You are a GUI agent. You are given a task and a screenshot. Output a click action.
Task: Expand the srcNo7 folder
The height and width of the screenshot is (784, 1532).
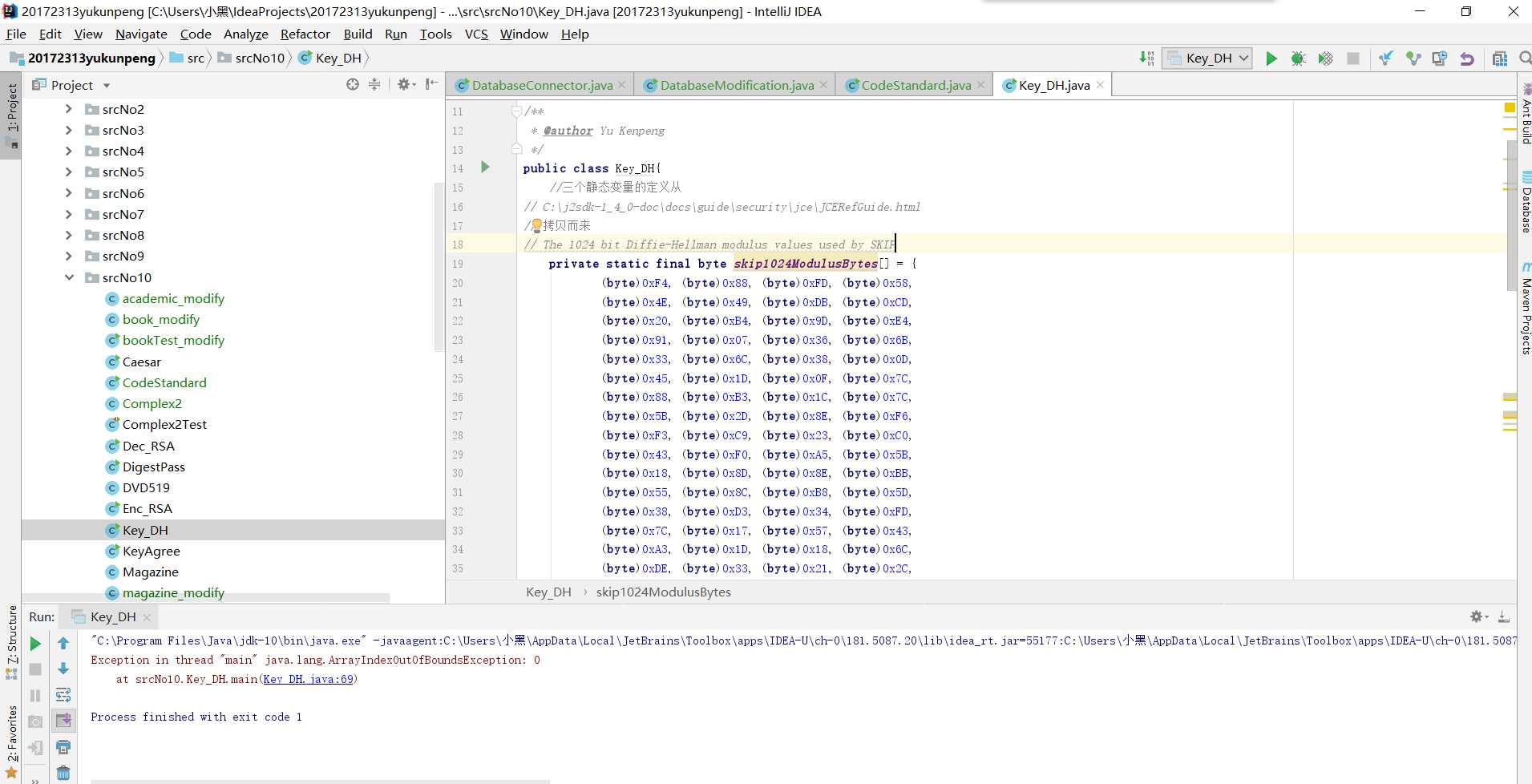(x=69, y=214)
